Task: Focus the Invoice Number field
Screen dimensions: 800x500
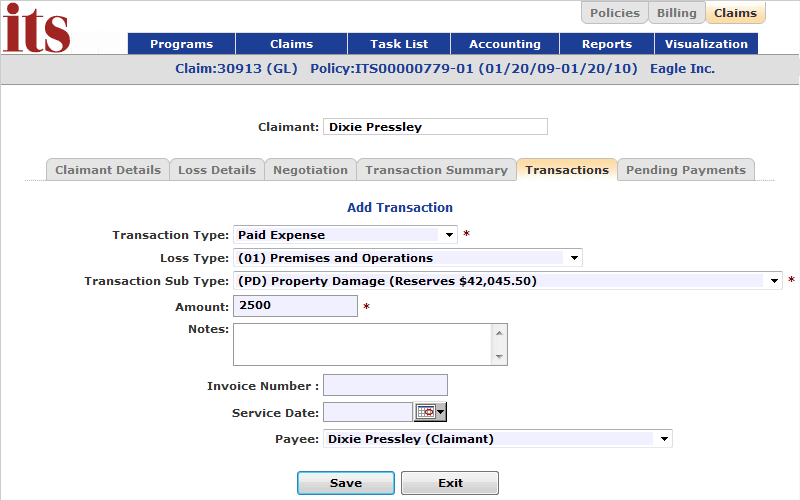Action: click(x=385, y=385)
